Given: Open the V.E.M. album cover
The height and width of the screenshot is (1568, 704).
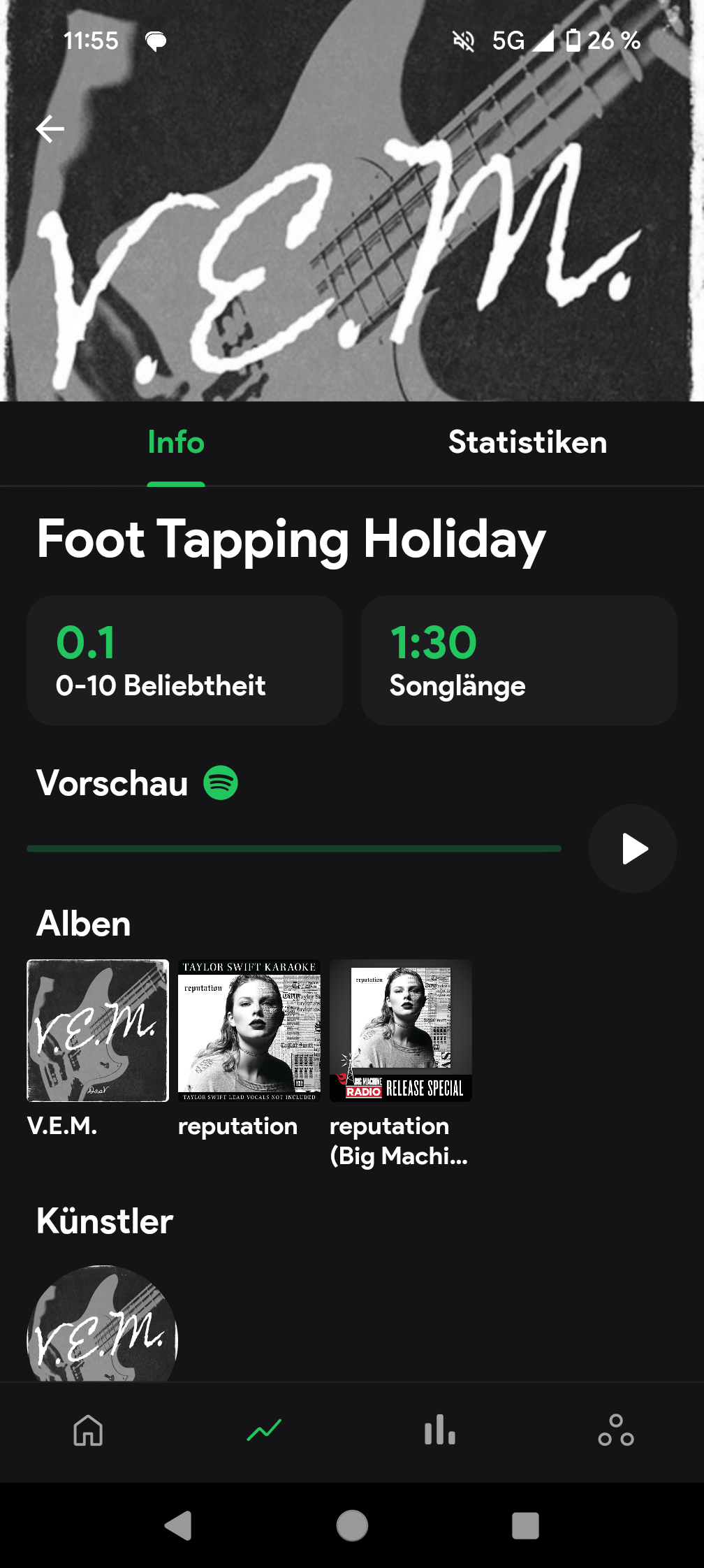Looking at the screenshot, I should 98,1031.
